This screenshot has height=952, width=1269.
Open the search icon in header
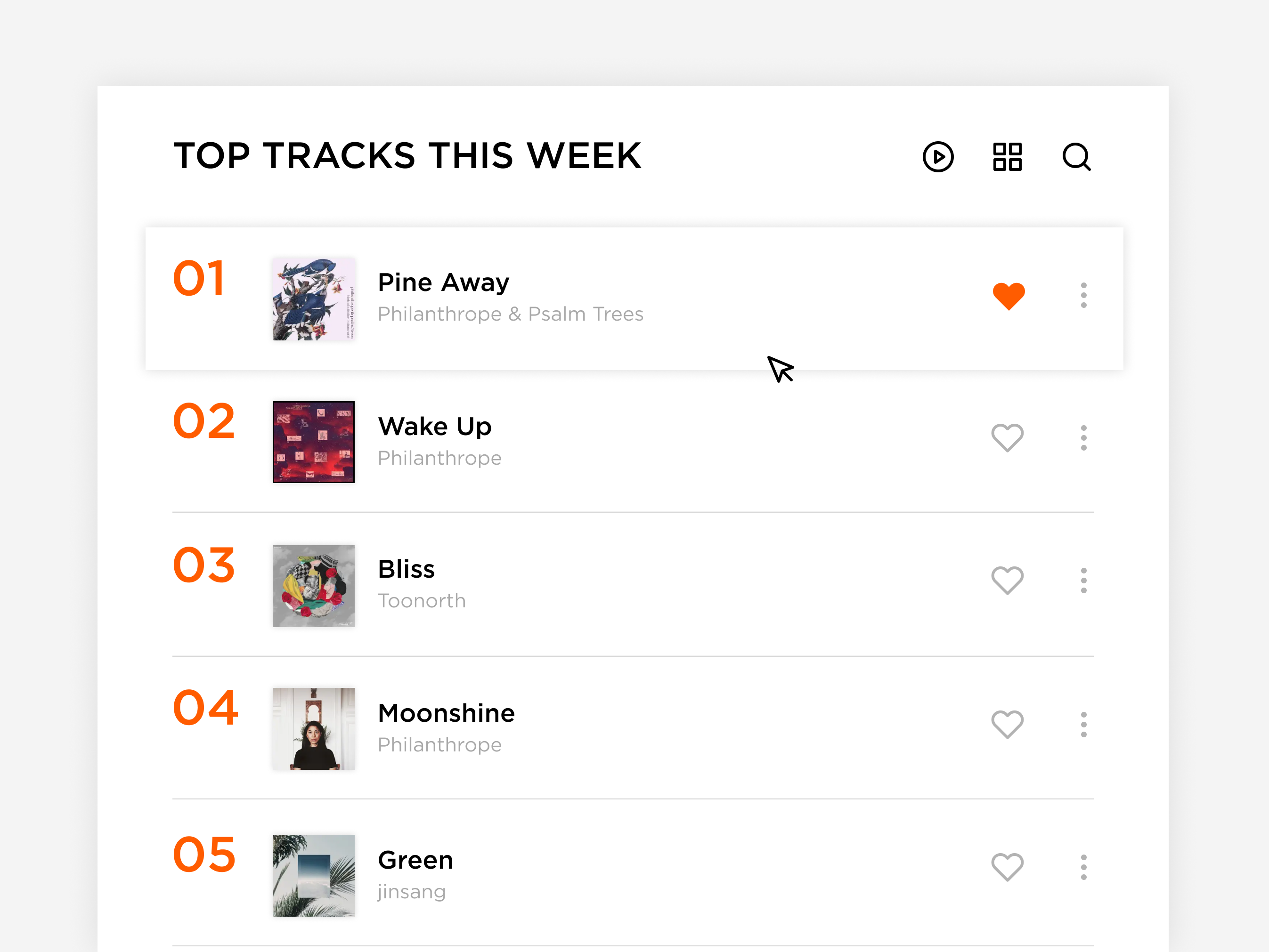(1076, 157)
